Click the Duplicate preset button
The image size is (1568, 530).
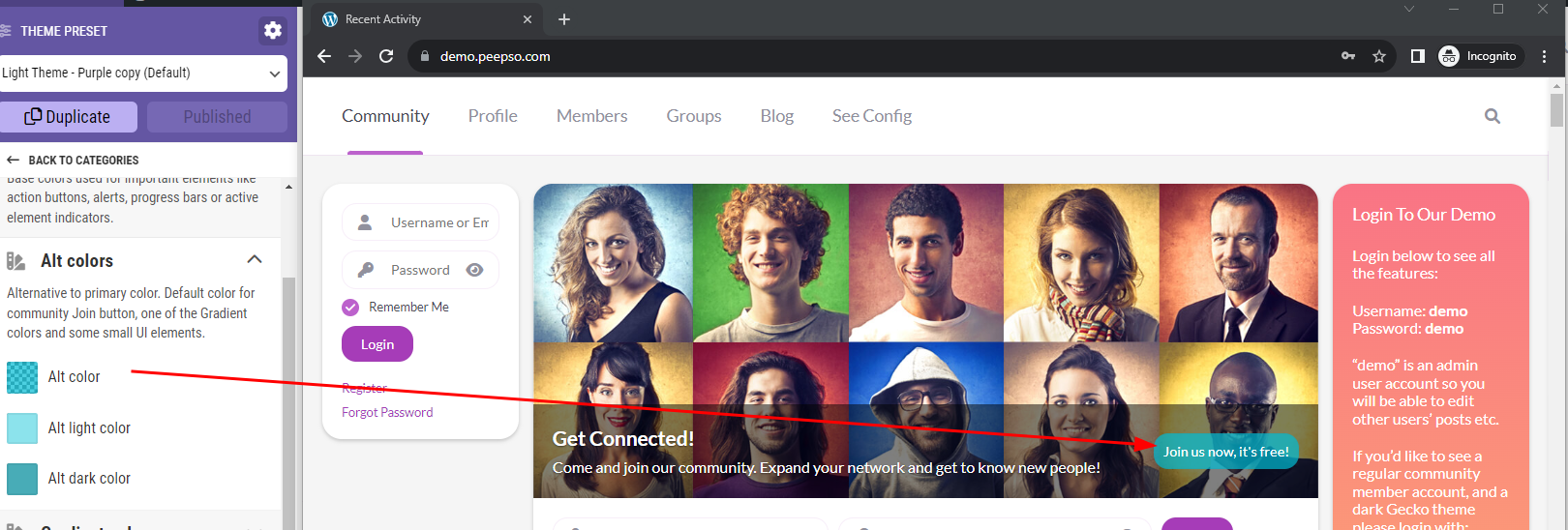pos(68,116)
